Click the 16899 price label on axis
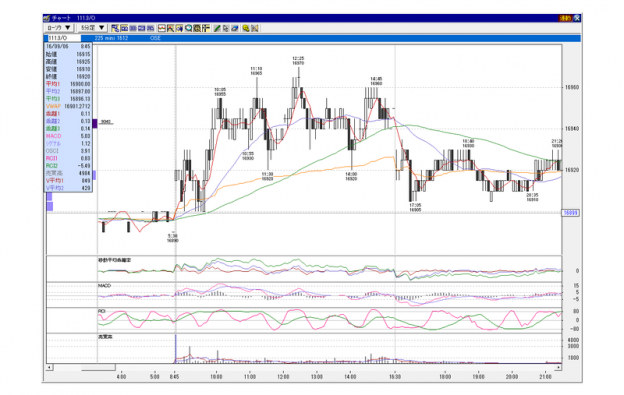 coord(570,213)
